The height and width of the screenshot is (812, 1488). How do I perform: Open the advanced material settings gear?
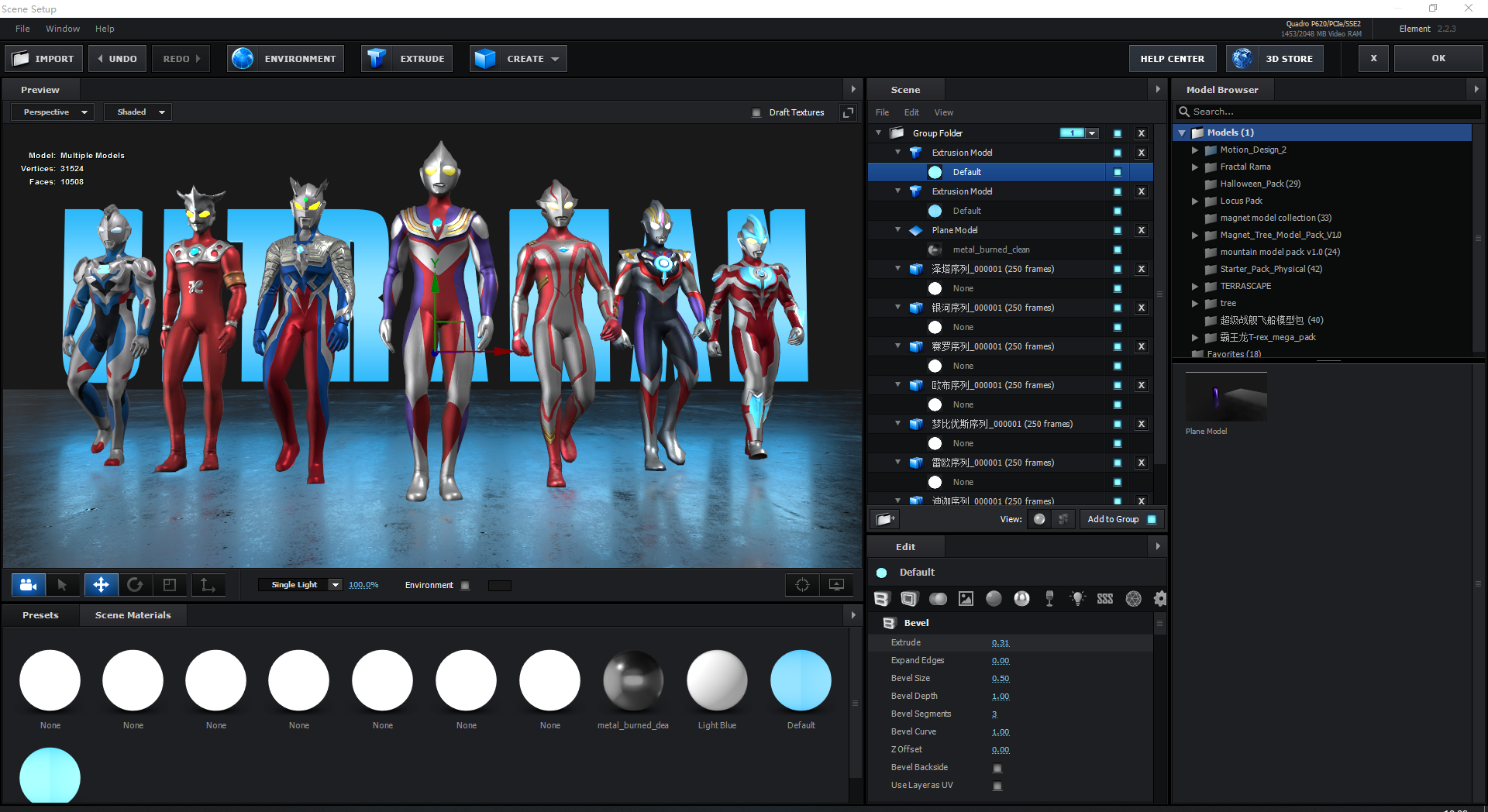coord(1160,598)
